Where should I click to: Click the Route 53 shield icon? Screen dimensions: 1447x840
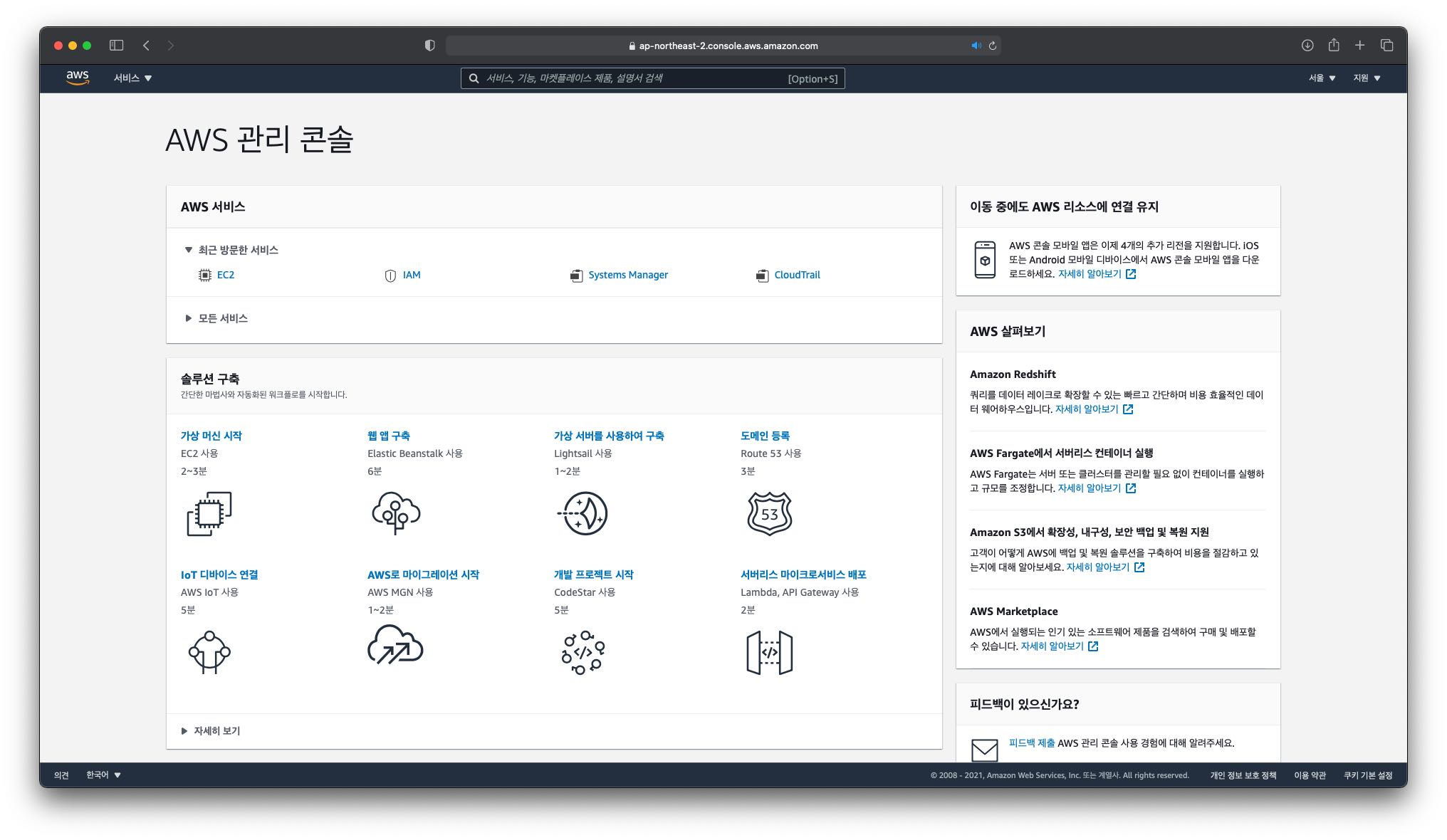769,513
